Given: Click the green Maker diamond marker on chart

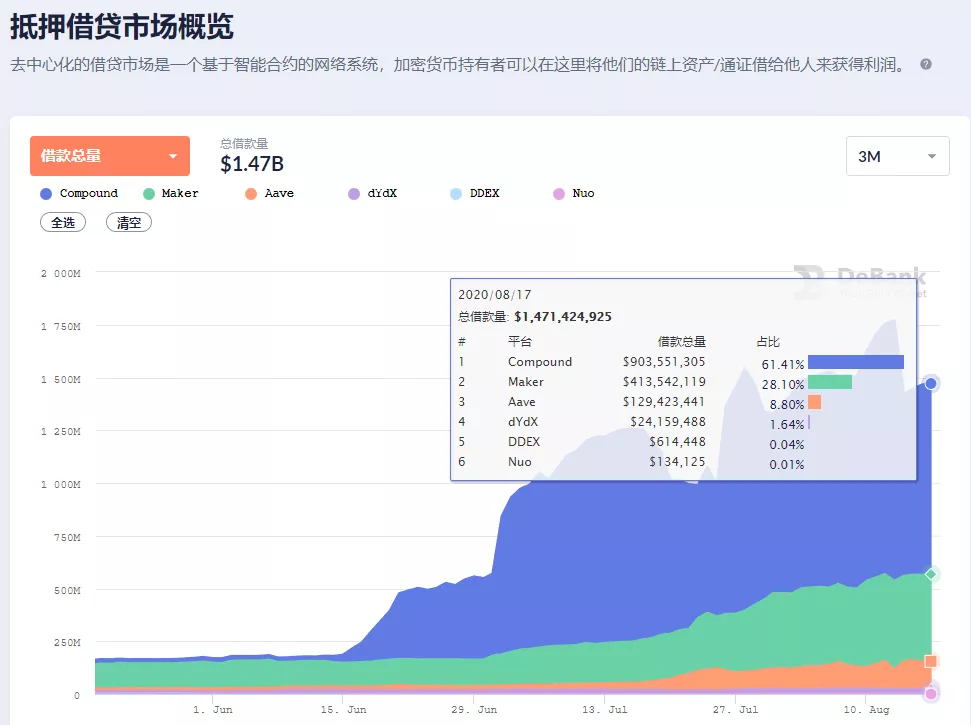Looking at the screenshot, I should 931,575.
